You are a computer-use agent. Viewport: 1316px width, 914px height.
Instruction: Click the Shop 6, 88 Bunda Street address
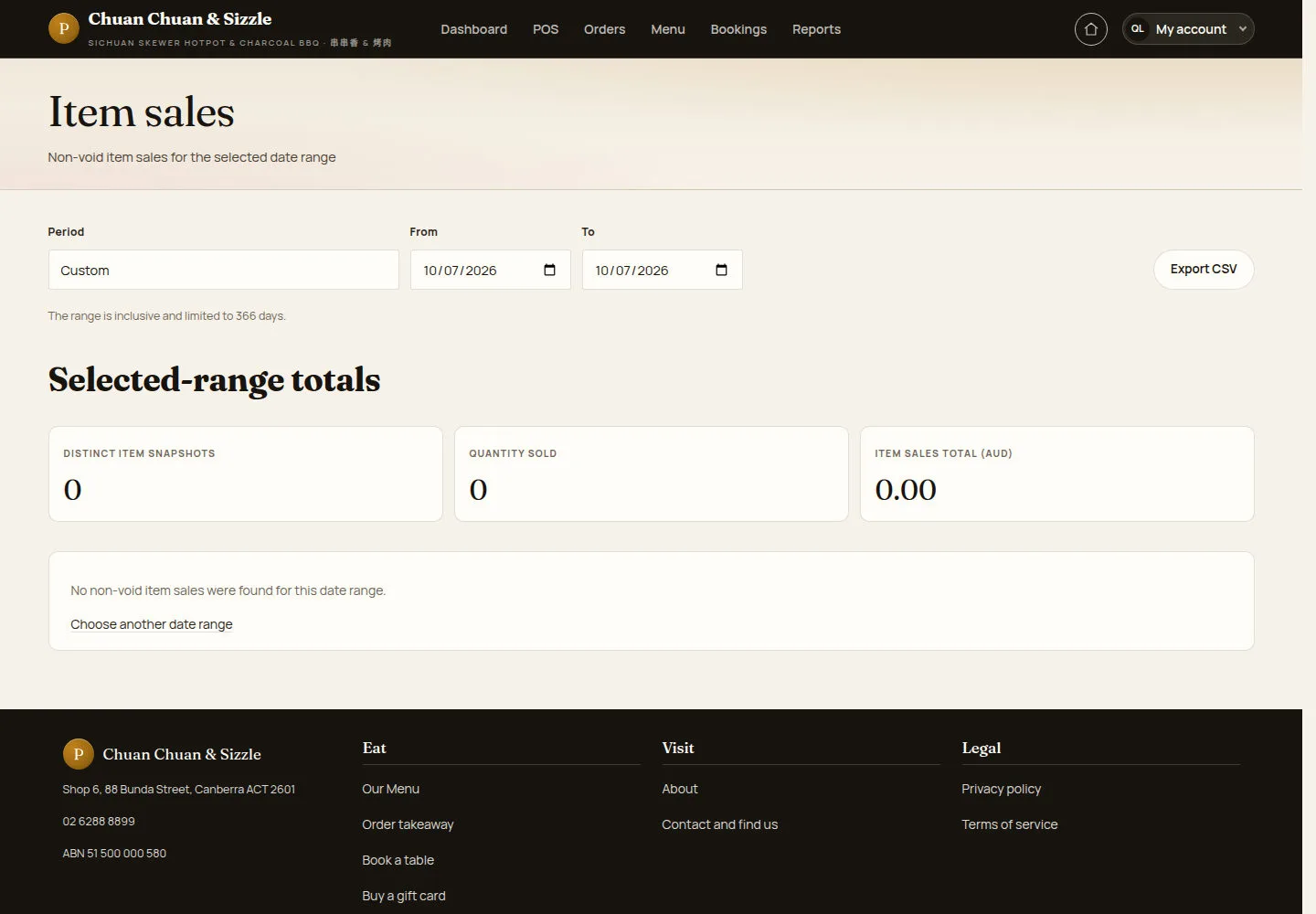click(x=178, y=789)
